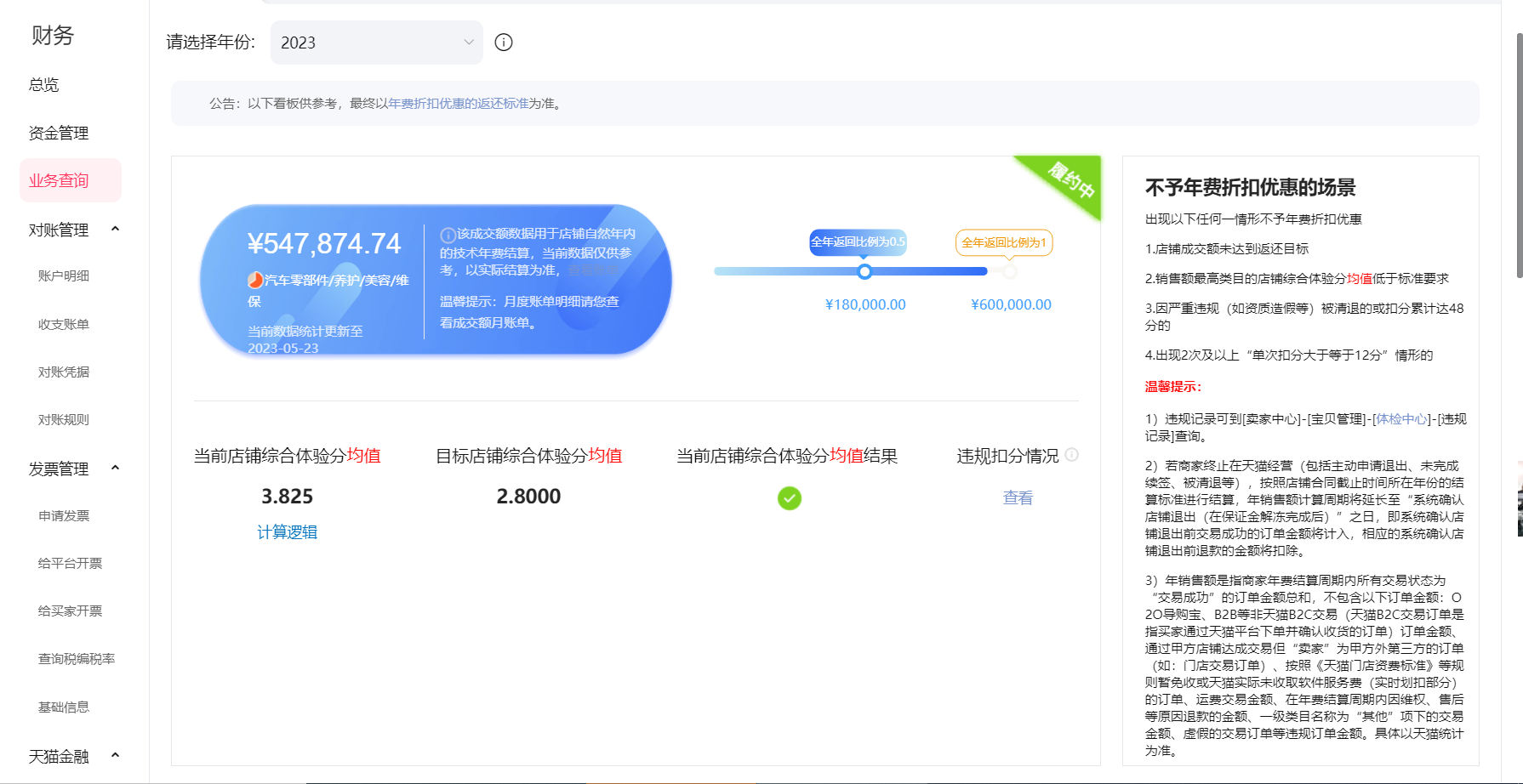Click the 全年返回比例为1 label

click(1004, 242)
